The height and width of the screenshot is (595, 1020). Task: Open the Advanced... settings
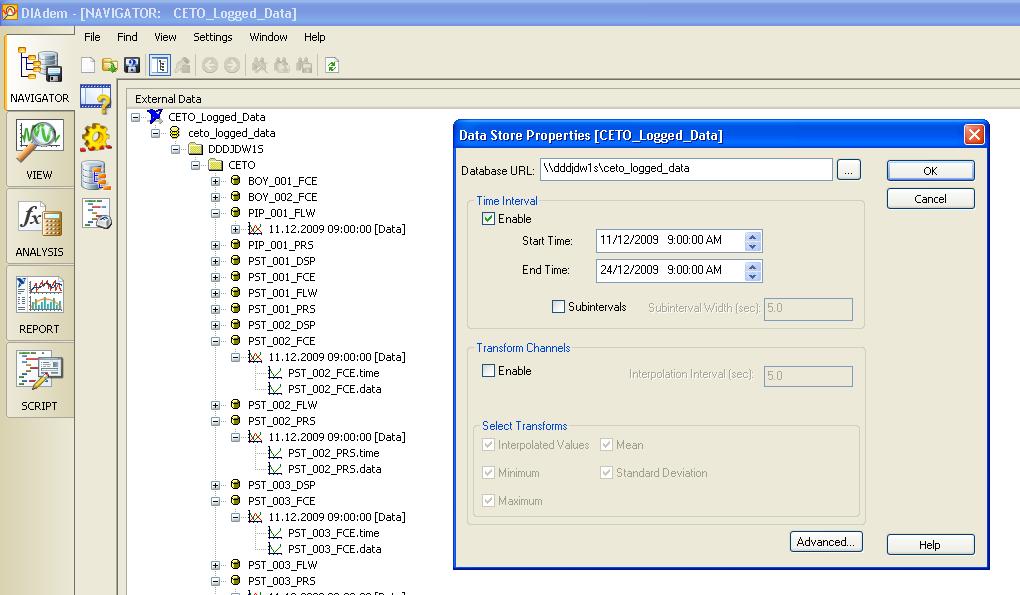(x=826, y=542)
